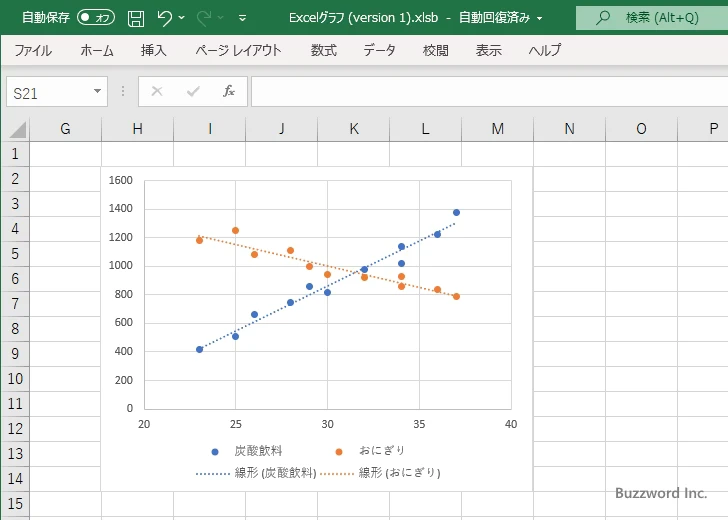
Task: Click the vertical axis label 1600
Action: pos(121,180)
